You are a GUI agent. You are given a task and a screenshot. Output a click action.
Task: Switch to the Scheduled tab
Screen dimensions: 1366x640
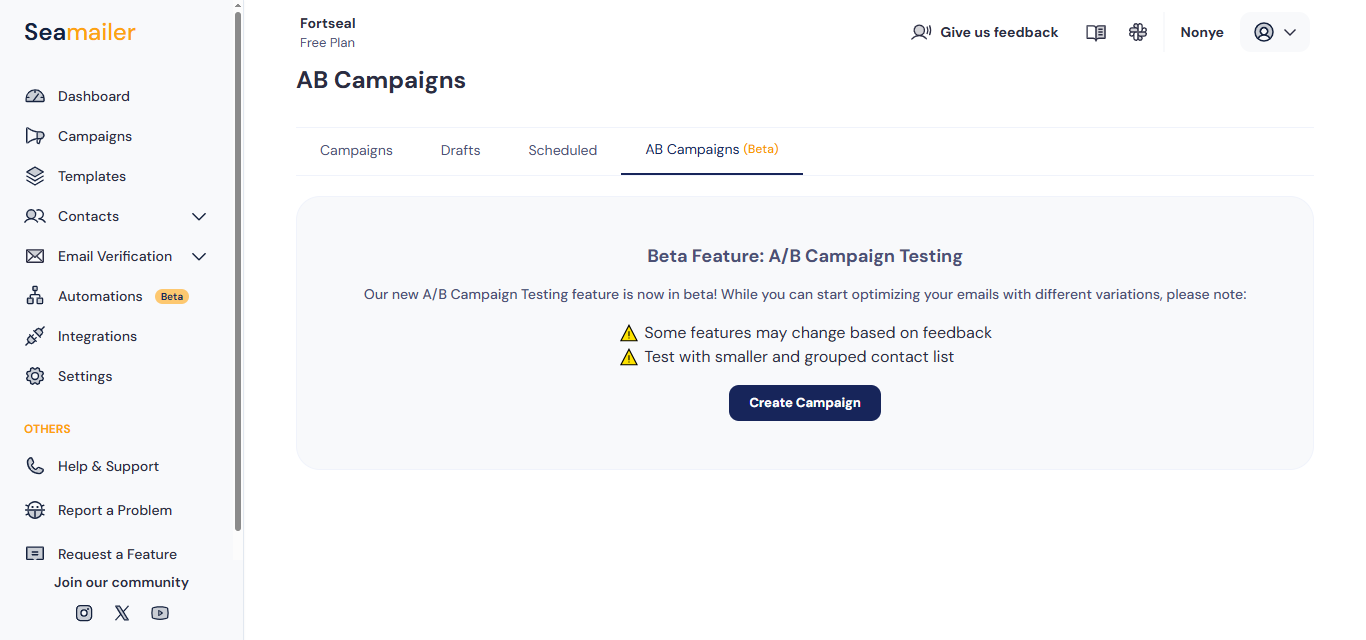coord(562,150)
